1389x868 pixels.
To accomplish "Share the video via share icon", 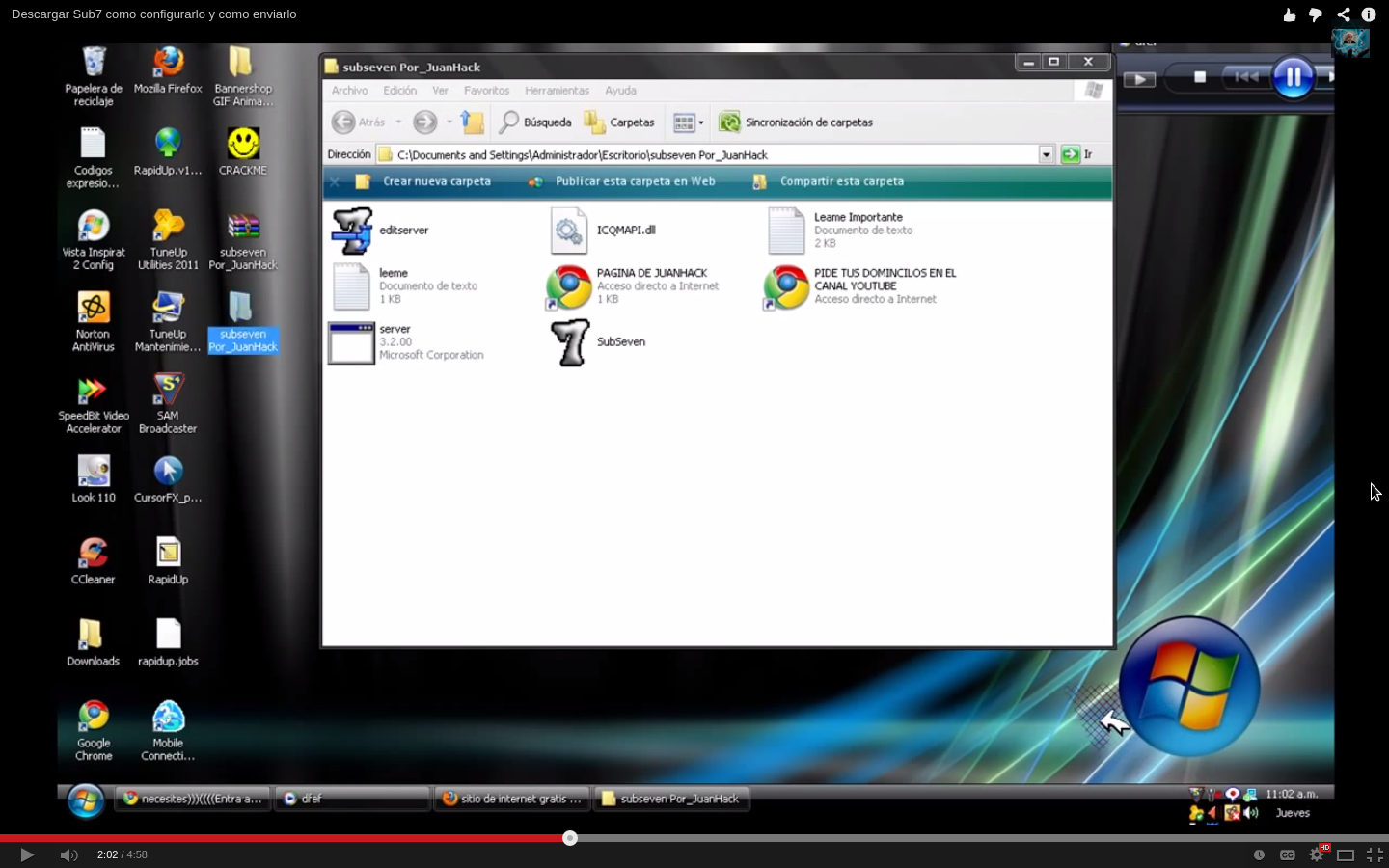I will click(x=1343, y=14).
